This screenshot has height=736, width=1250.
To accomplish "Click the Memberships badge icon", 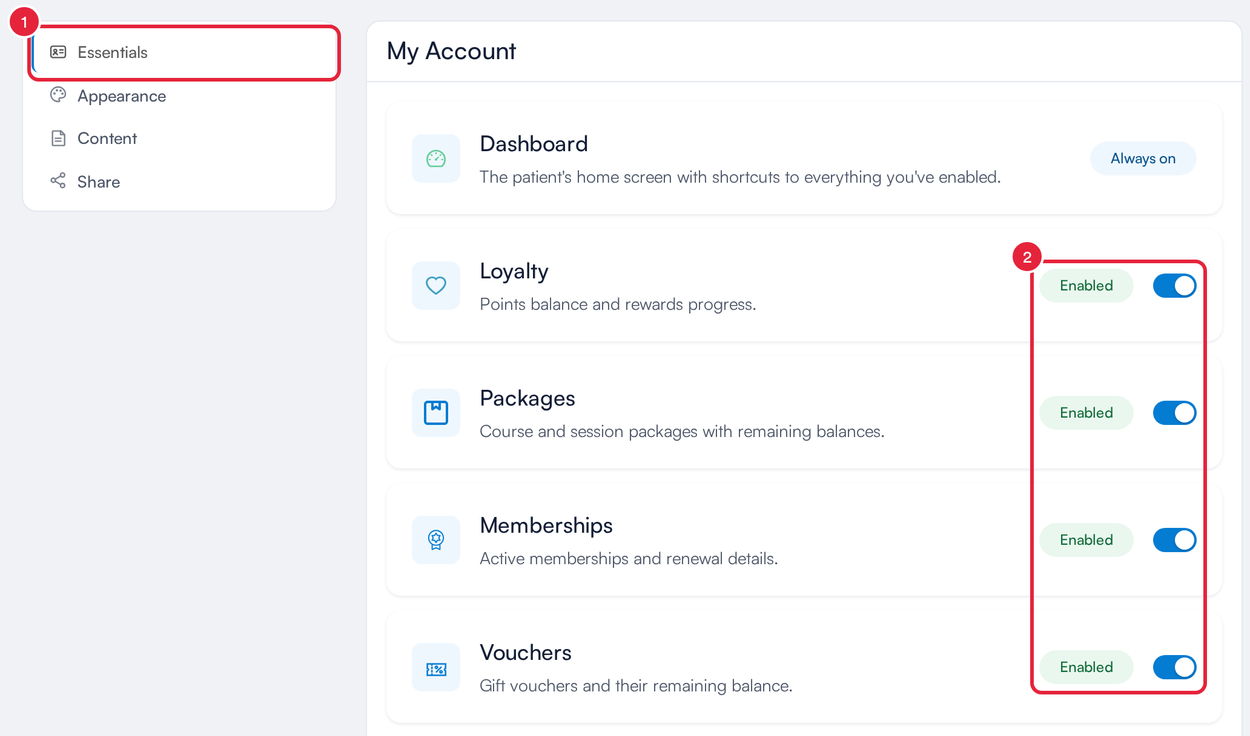I will click(436, 539).
